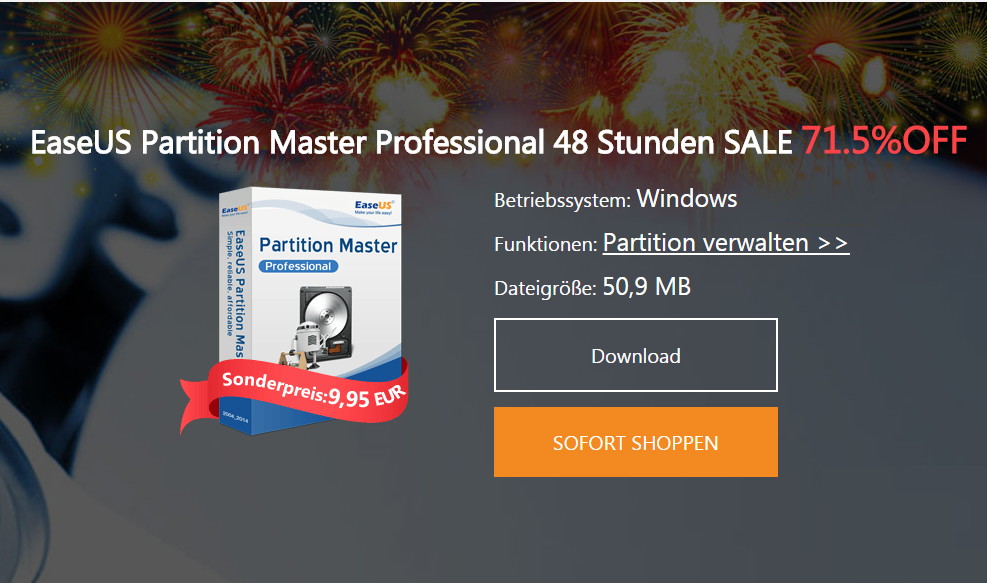Open the Partition verwalten link
Image resolution: width=987 pixels, height=583 pixels.
(726, 243)
